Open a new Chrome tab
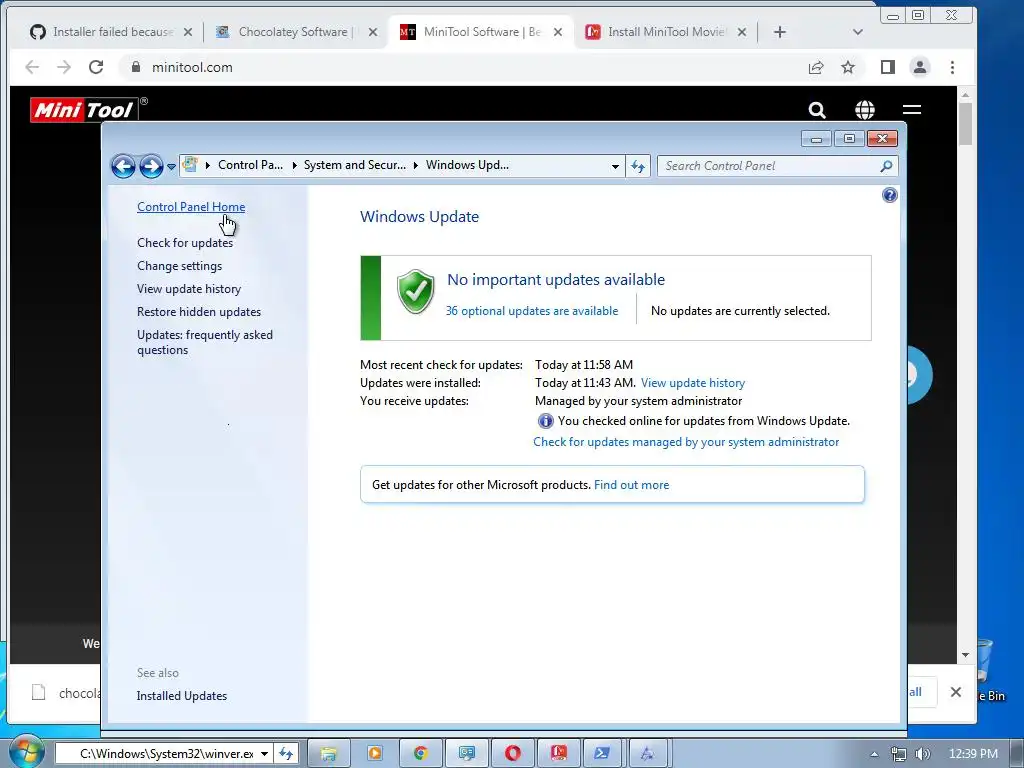 [780, 32]
